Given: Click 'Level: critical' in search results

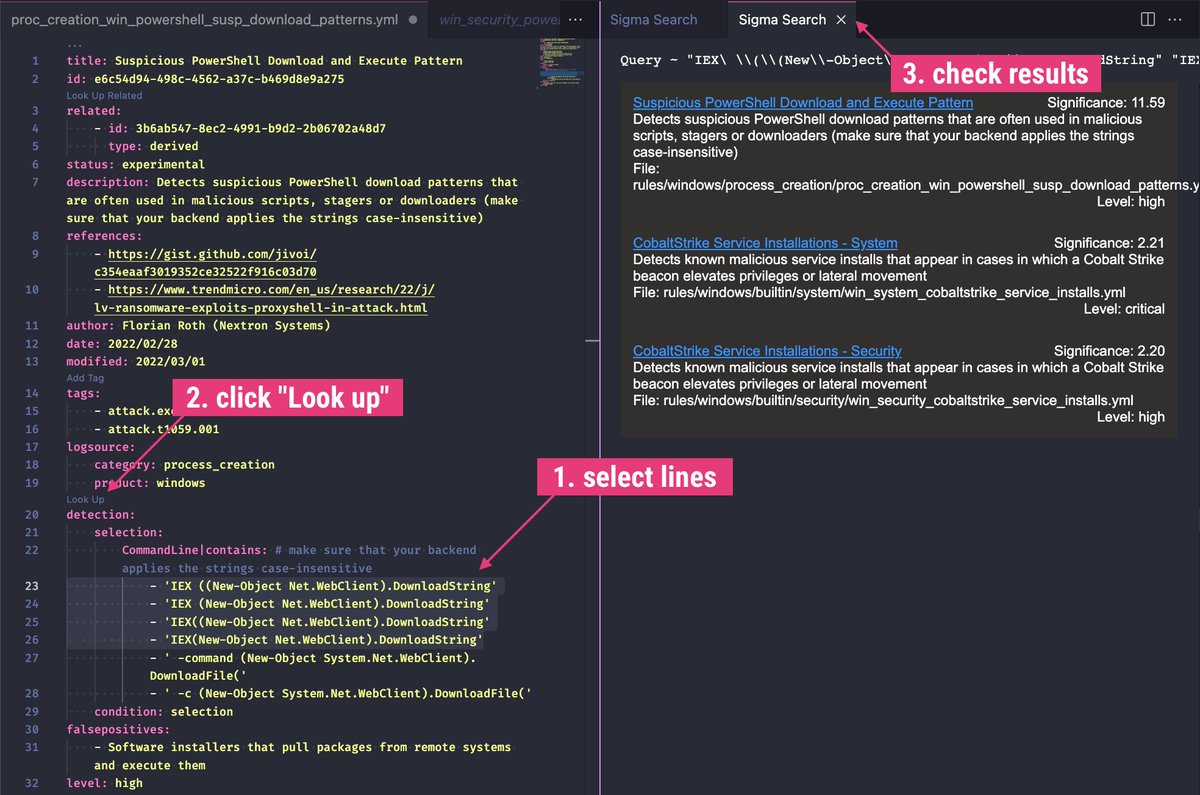Looking at the screenshot, I should tap(1124, 309).
